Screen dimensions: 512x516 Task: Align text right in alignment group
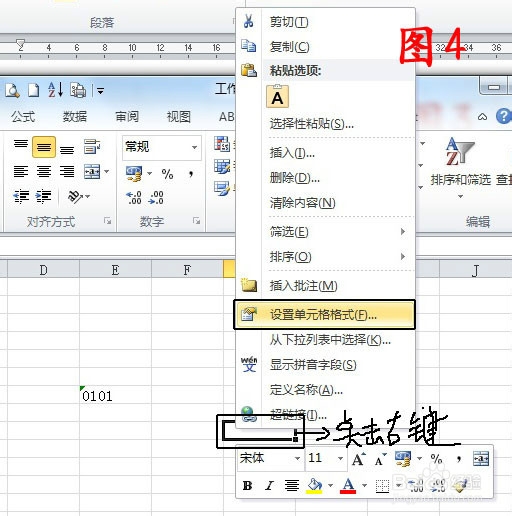point(67,171)
